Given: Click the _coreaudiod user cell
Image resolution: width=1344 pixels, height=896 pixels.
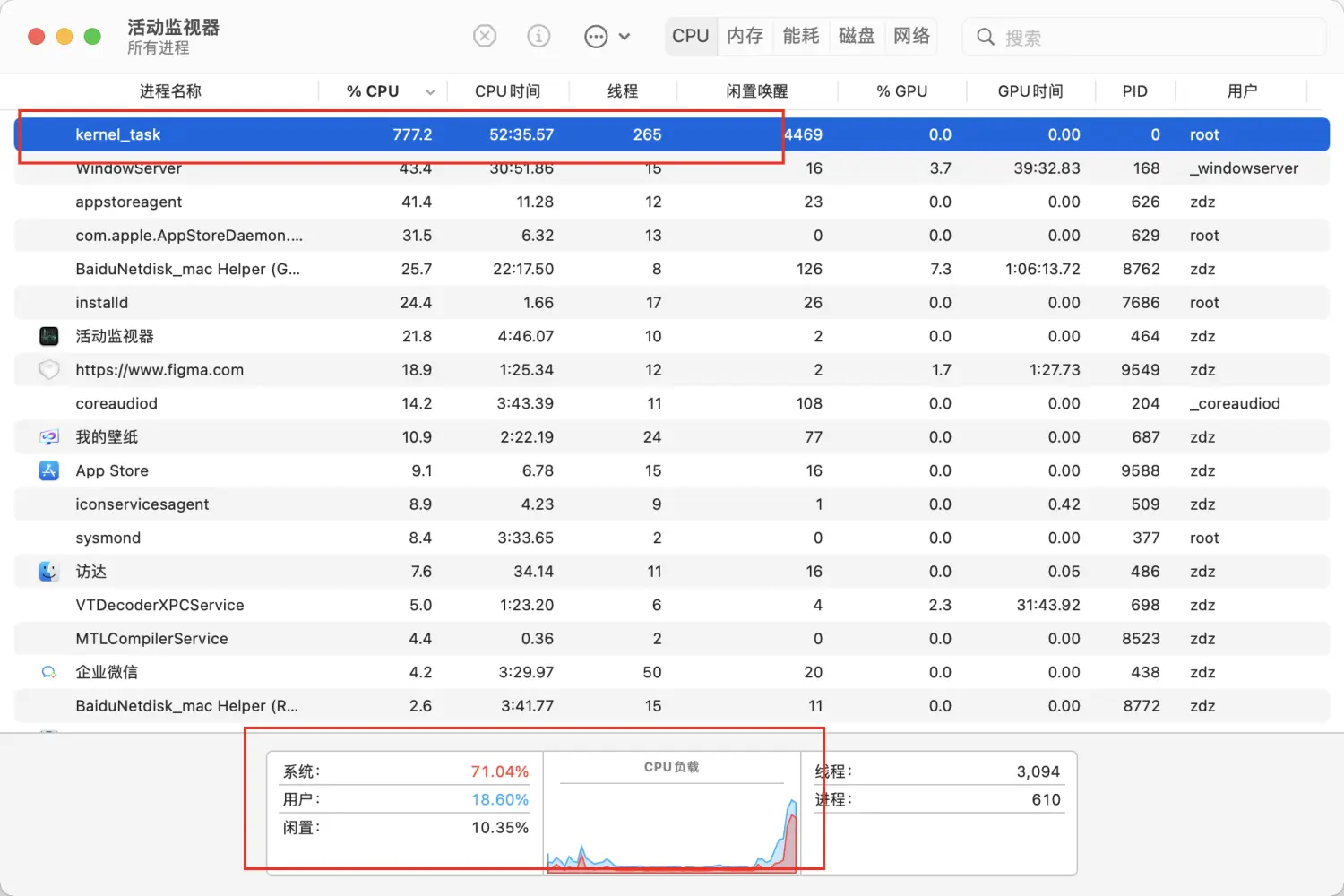Looking at the screenshot, I should point(1235,403).
